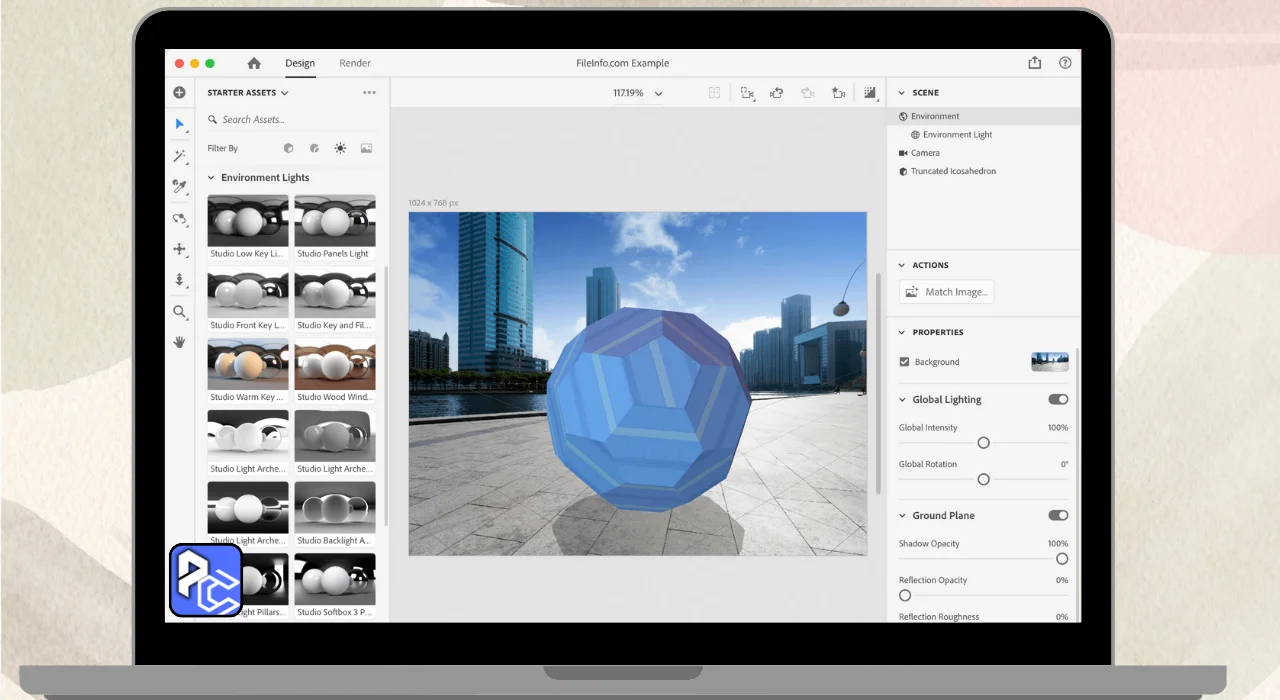Select the Sampler eyedropper tool
Viewport: 1280px width, 700px height.
point(180,187)
